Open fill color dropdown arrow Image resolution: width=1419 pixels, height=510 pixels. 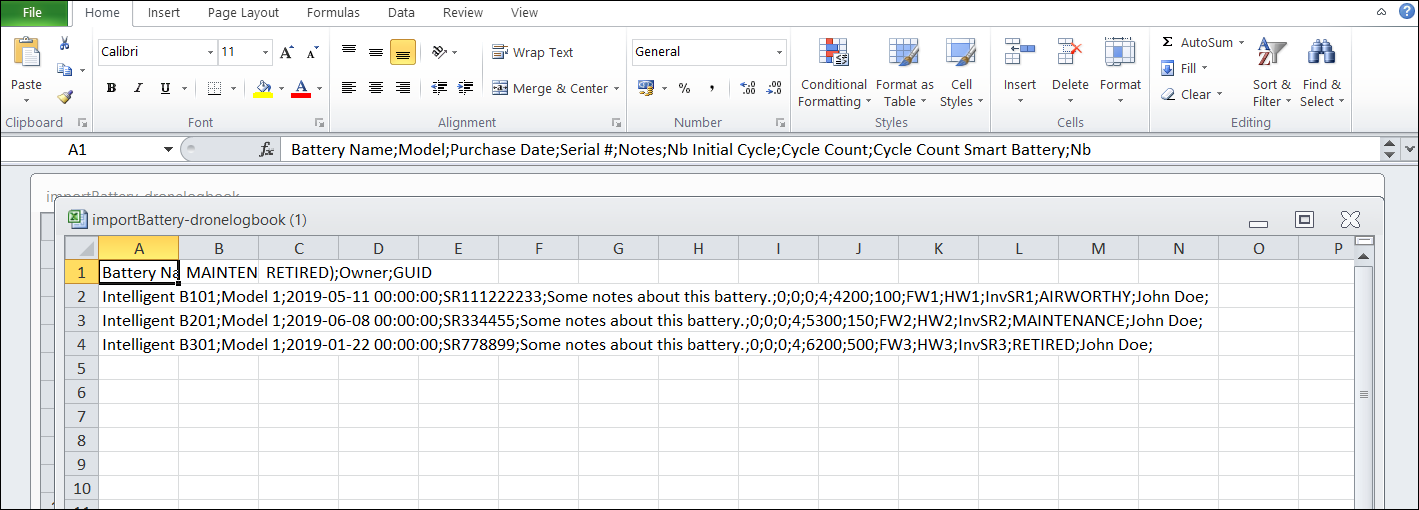click(281, 88)
